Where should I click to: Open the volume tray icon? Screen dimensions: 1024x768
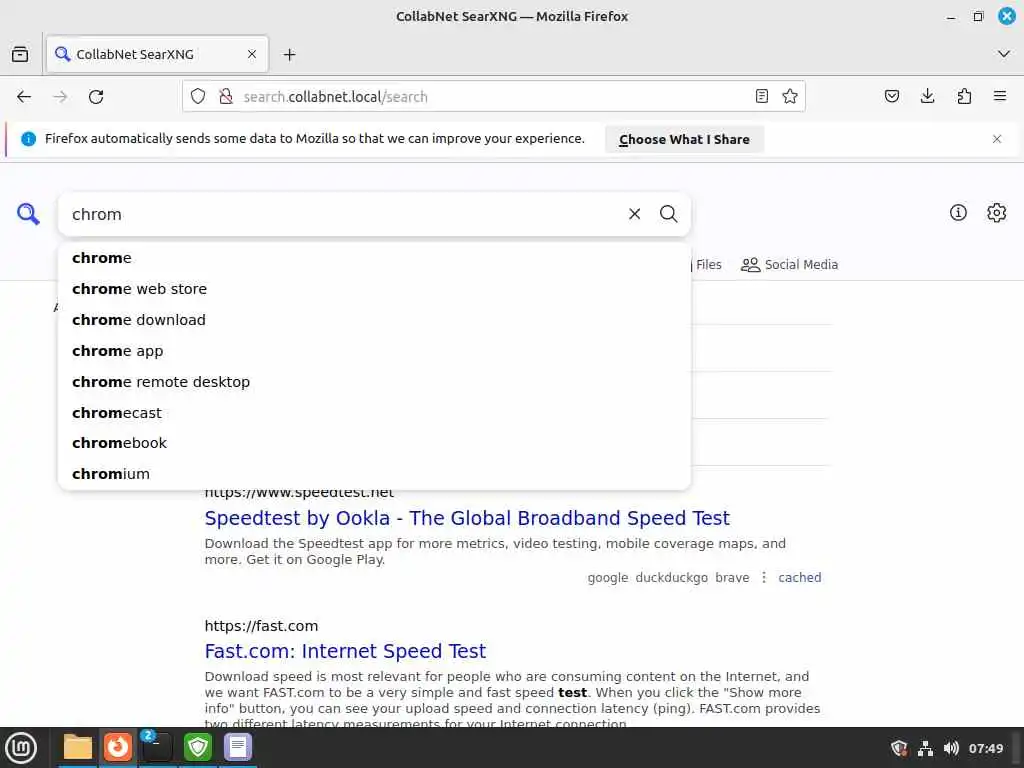pyautogui.click(x=951, y=748)
